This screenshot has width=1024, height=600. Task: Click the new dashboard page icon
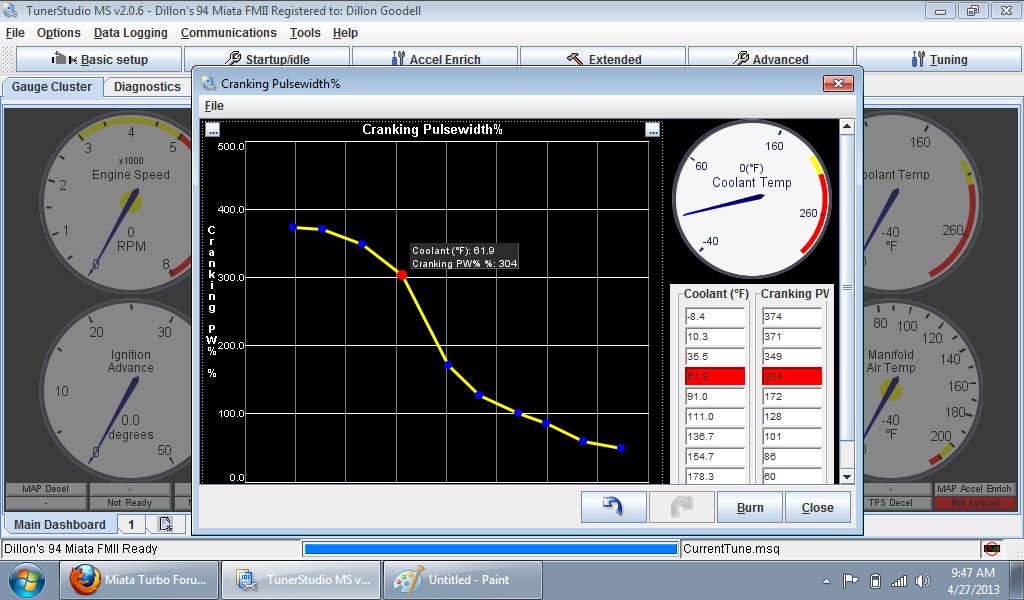[x=165, y=524]
